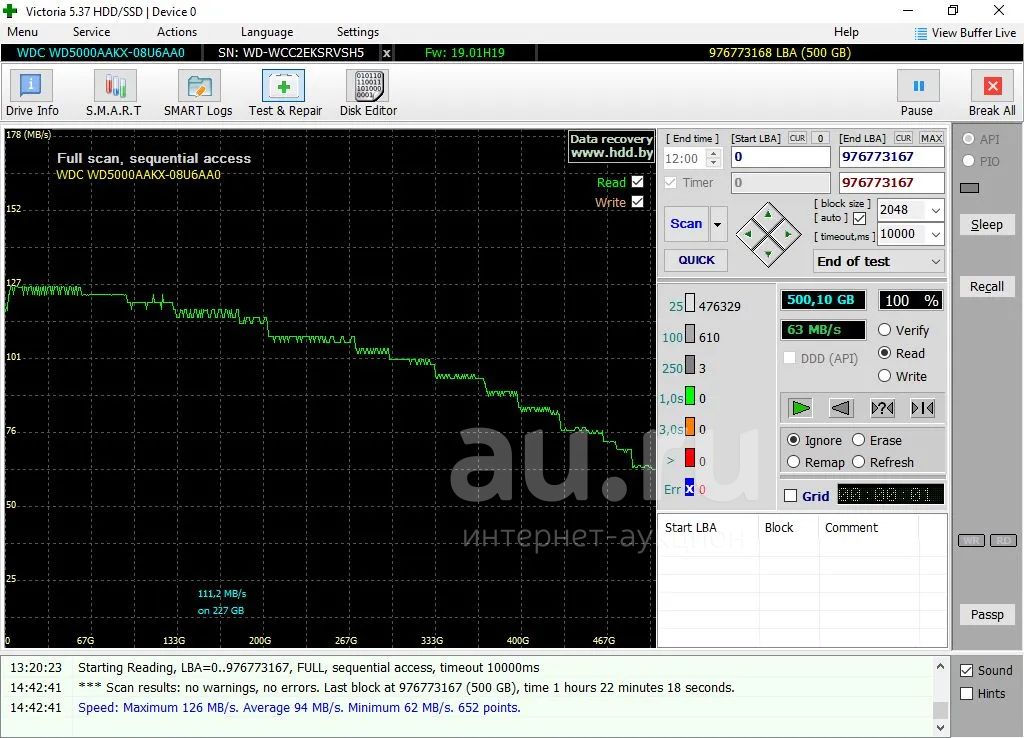Open SMART Logs from the toolbar
The height and width of the screenshot is (738, 1024).
[198, 93]
